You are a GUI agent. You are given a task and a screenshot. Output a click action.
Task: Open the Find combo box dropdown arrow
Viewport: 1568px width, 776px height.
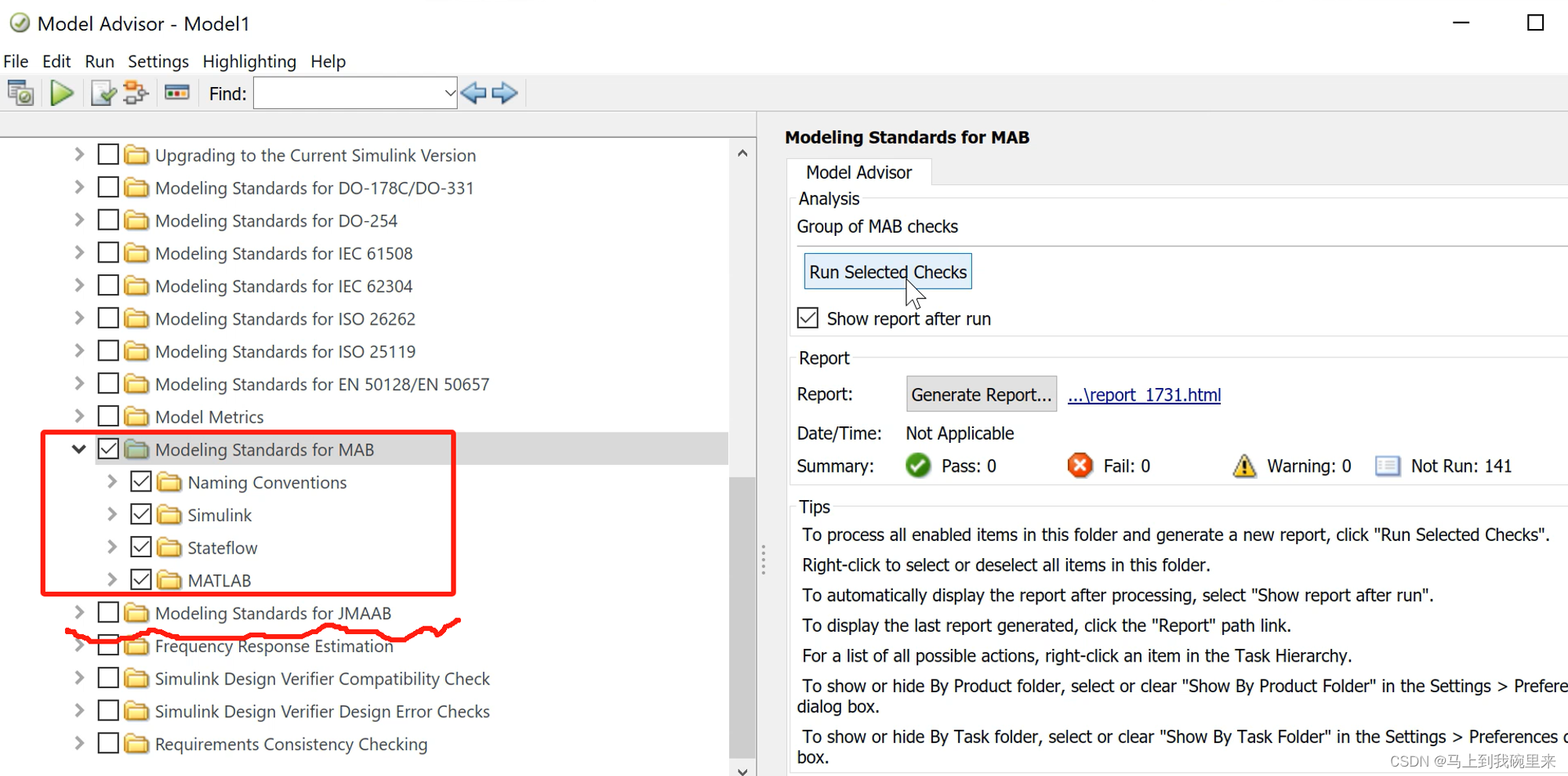click(x=449, y=93)
